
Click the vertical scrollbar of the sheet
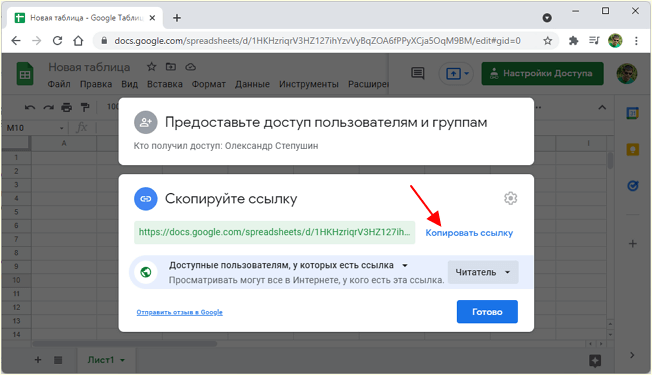pyautogui.click(x=610, y=160)
